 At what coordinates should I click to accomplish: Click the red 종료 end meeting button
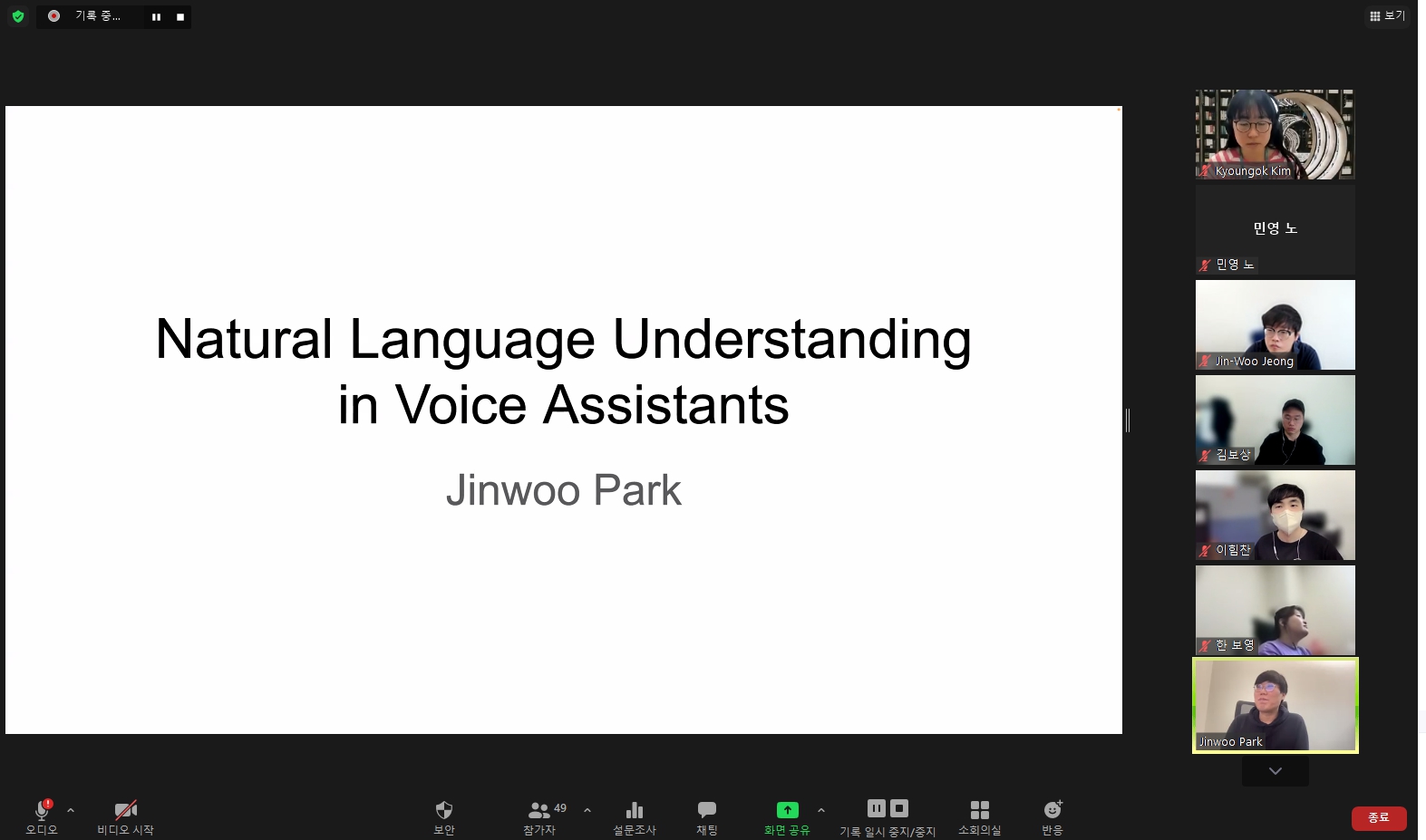click(x=1379, y=818)
